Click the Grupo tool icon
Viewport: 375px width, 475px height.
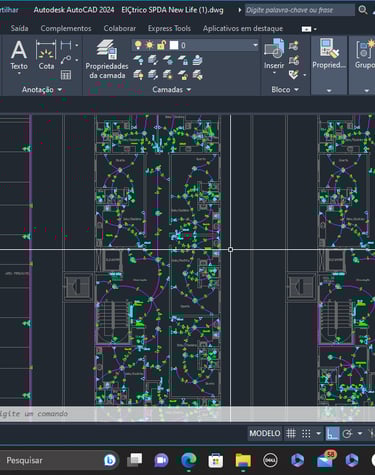(365, 54)
